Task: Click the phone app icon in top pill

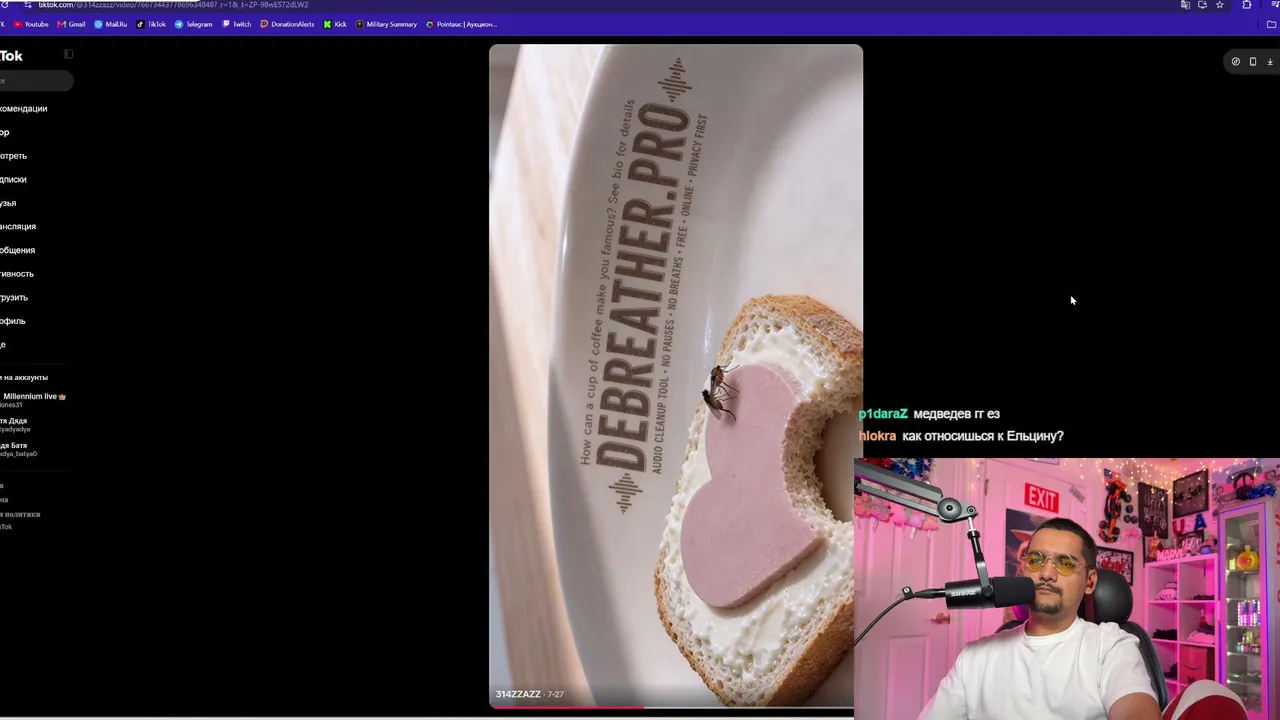Action: (1253, 62)
